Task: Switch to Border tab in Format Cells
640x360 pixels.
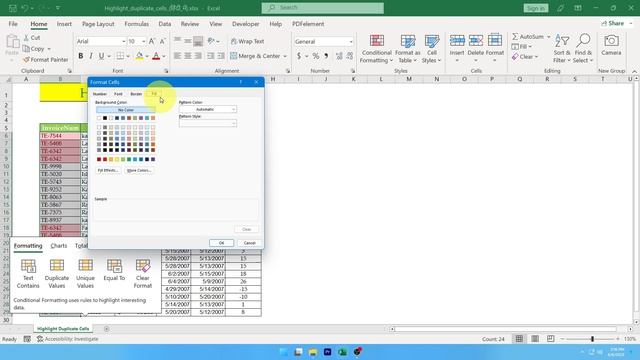Action: point(136,94)
